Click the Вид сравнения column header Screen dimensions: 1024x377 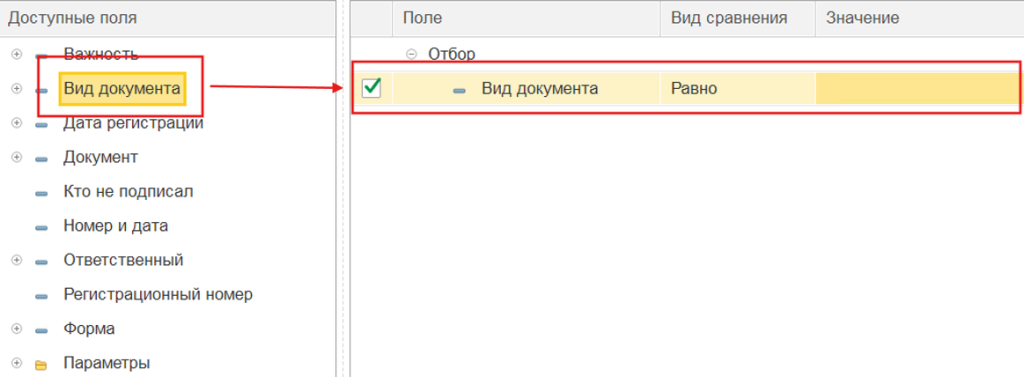(738, 18)
